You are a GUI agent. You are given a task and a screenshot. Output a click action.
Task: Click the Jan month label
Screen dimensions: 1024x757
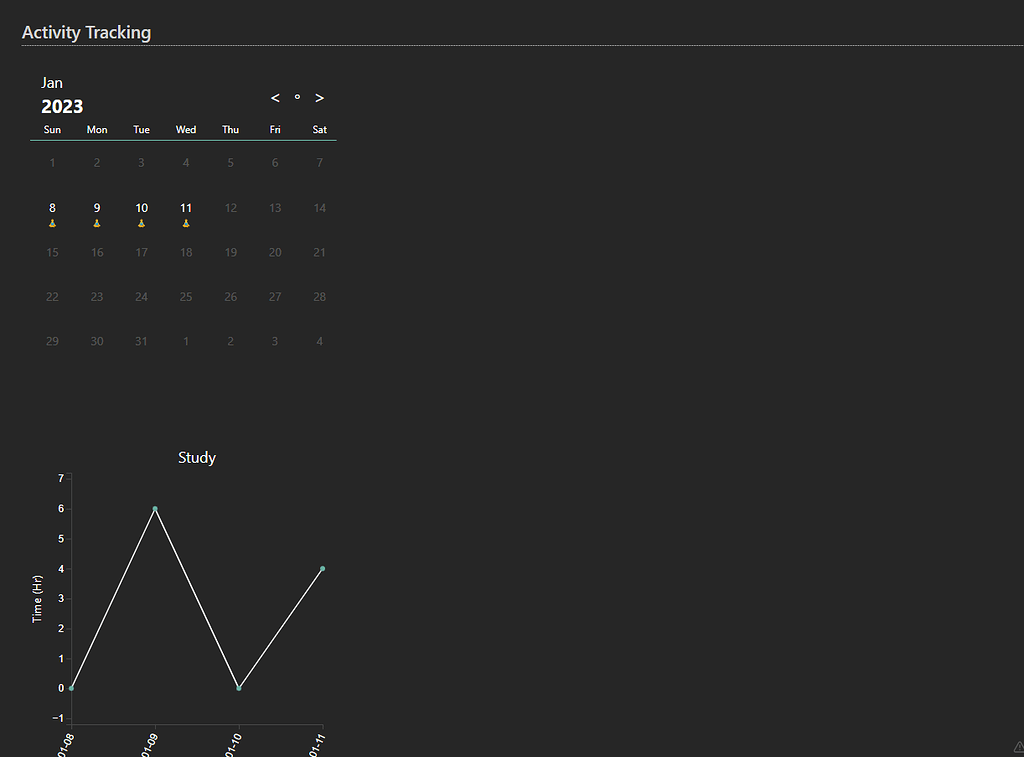click(x=52, y=82)
